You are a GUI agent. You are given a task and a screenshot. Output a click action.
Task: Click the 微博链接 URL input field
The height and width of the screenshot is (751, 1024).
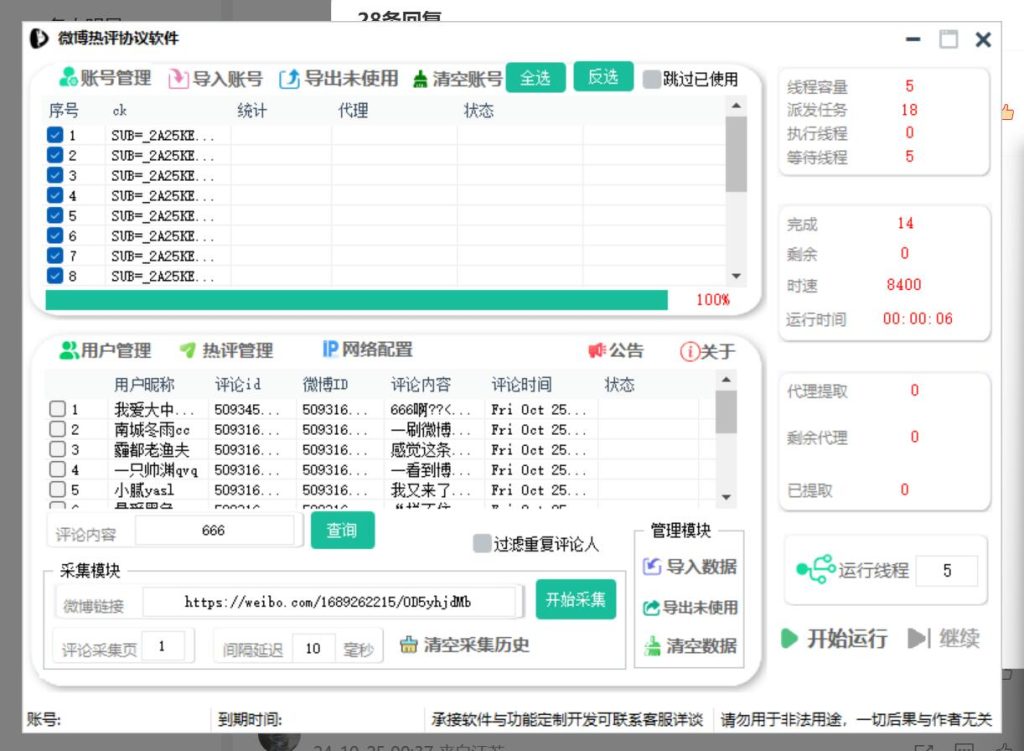click(x=330, y=603)
